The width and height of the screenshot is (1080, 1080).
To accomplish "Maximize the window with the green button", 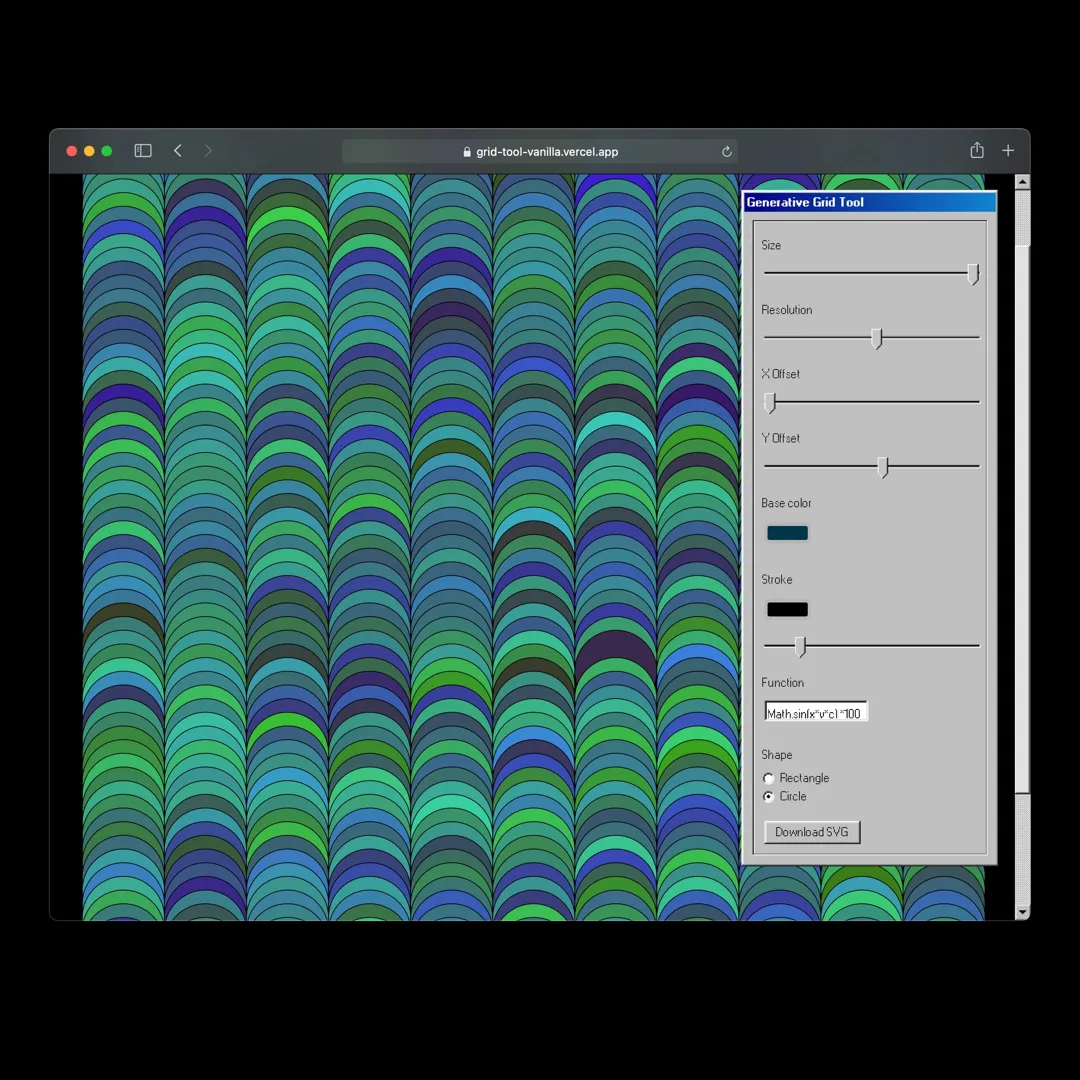I will point(107,151).
